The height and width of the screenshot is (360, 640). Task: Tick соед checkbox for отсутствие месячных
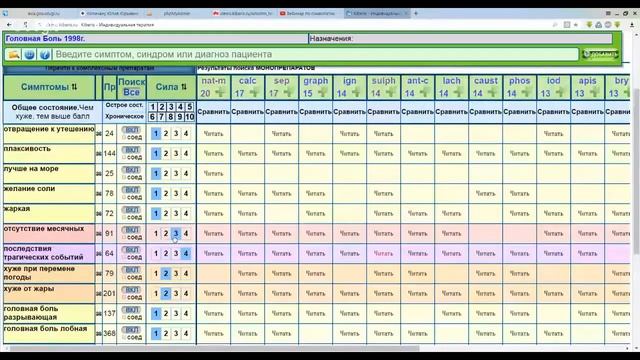pos(124,238)
